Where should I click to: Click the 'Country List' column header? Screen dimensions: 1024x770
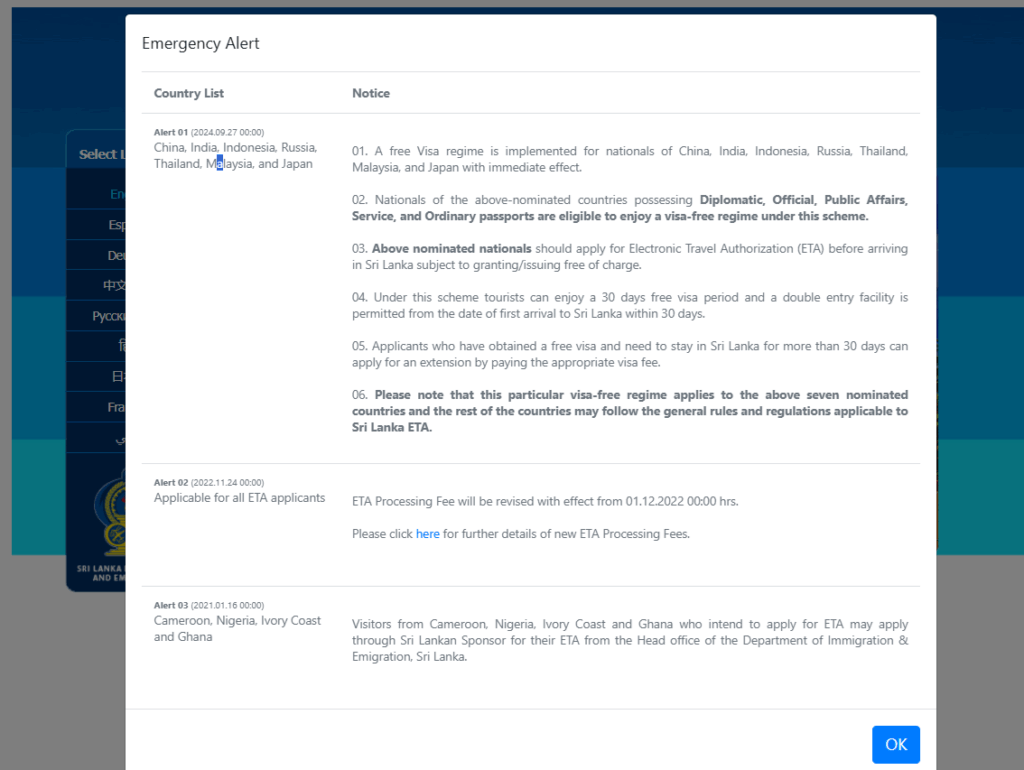tap(189, 93)
